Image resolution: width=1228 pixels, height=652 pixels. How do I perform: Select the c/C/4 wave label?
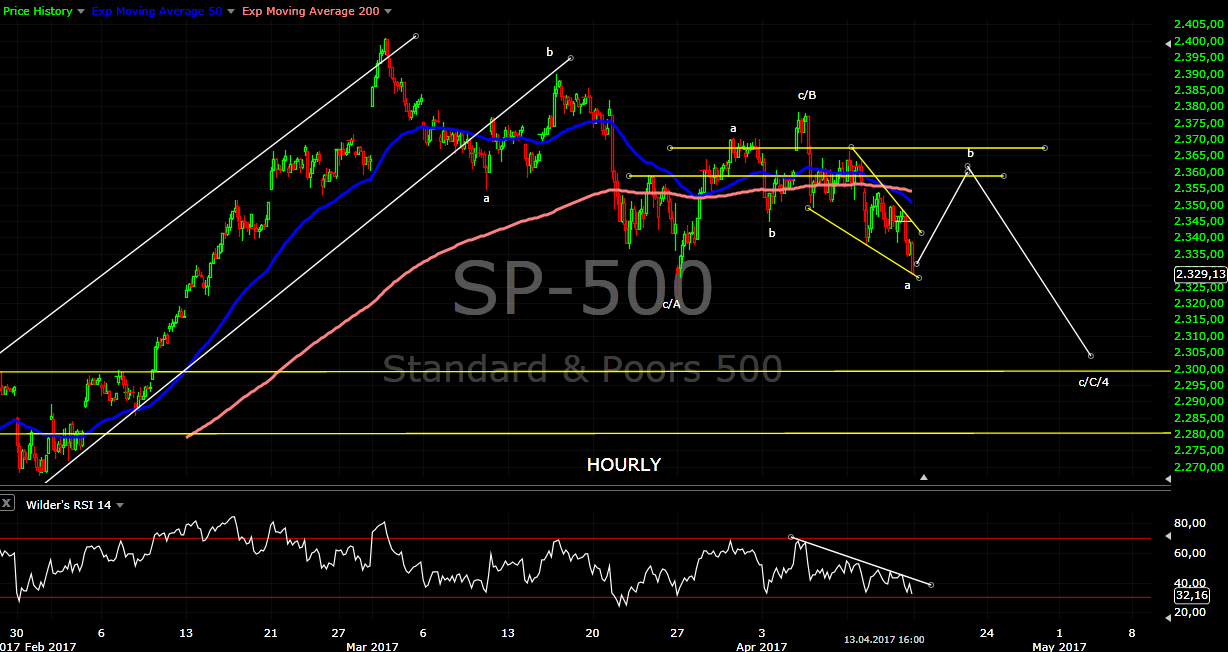point(1093,382)
